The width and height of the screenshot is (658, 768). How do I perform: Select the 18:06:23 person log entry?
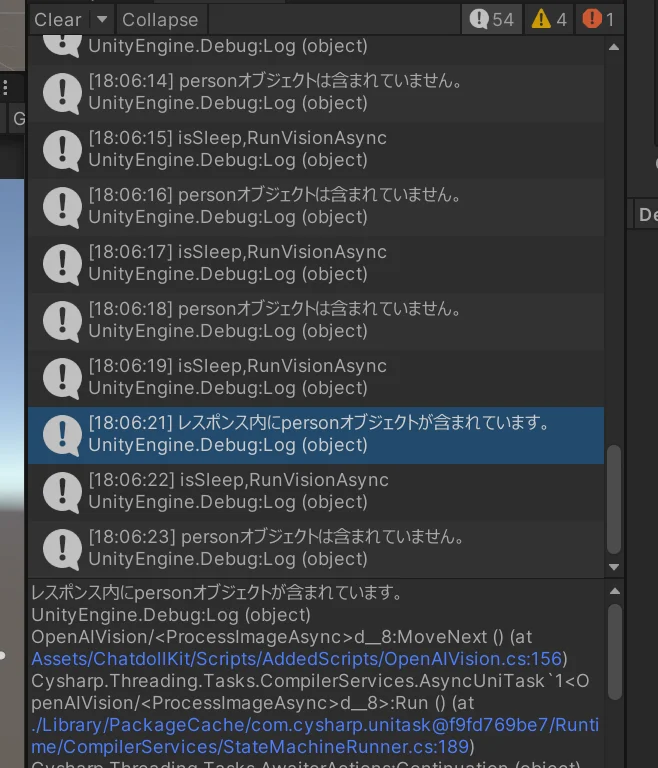(316, 549)
